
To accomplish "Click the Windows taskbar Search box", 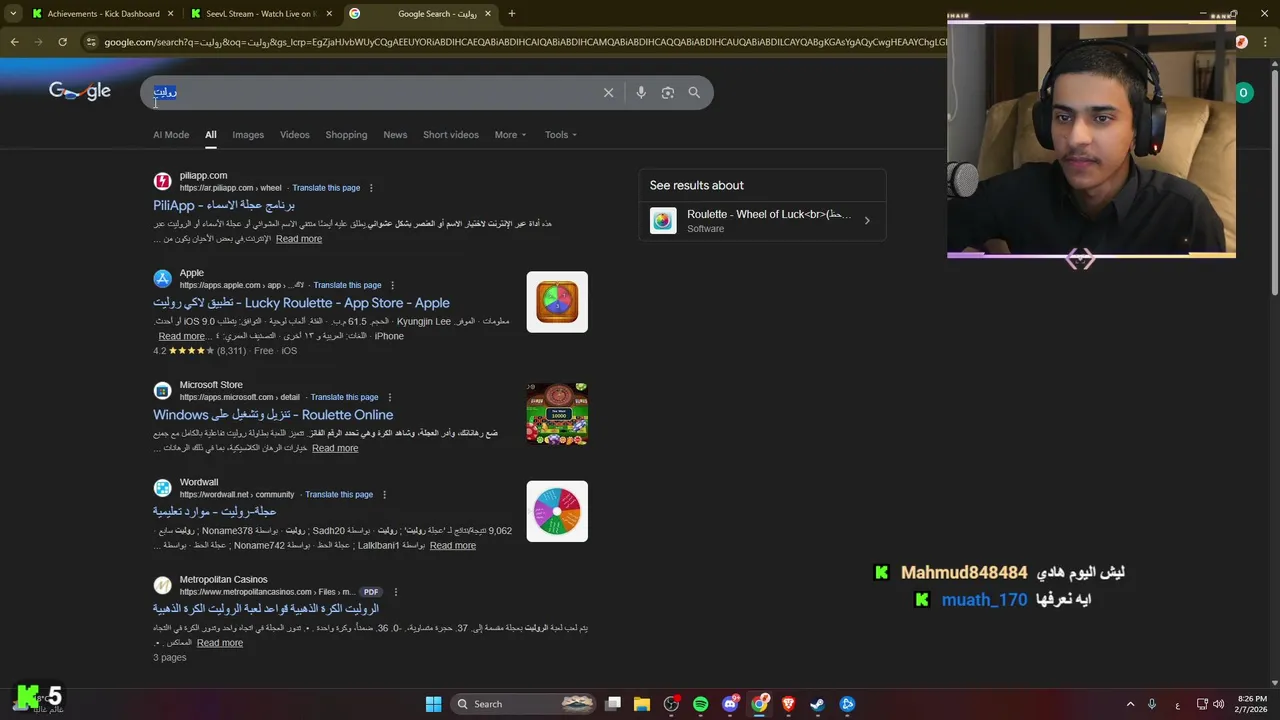I will pos(525,704).
